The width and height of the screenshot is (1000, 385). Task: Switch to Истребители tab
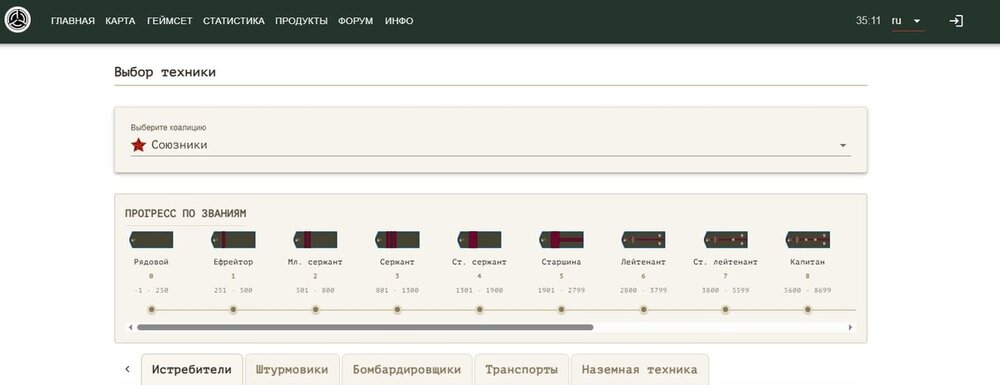click(x=192, y=370)
